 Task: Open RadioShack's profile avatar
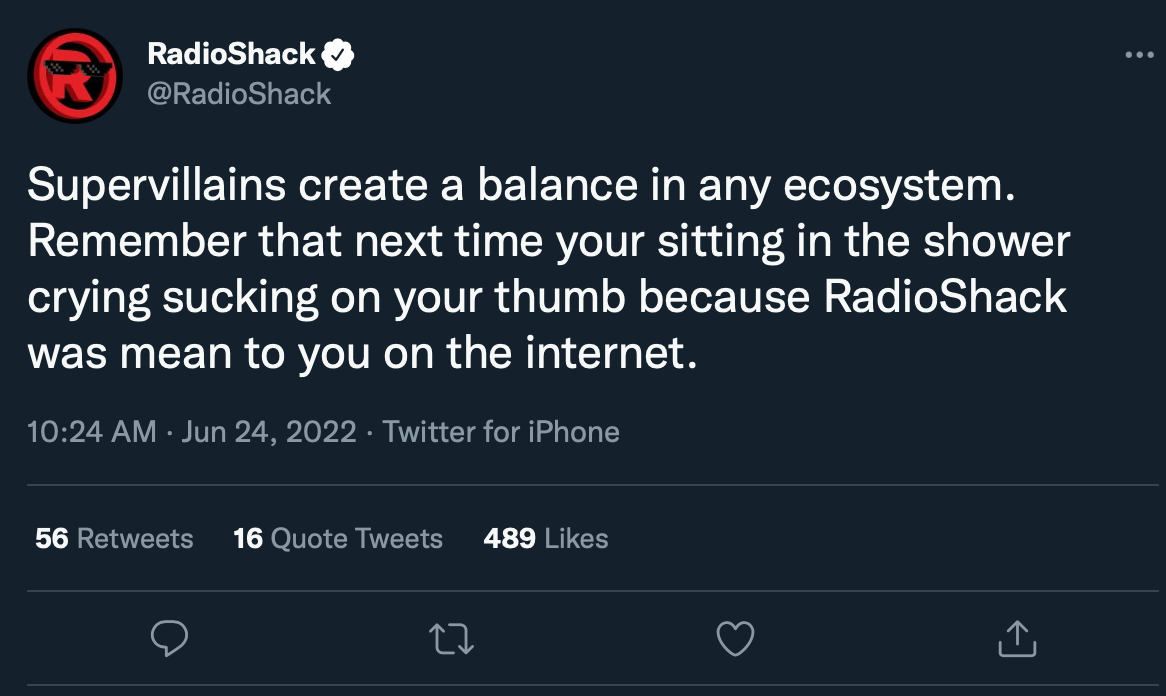[x=74, y=74]
